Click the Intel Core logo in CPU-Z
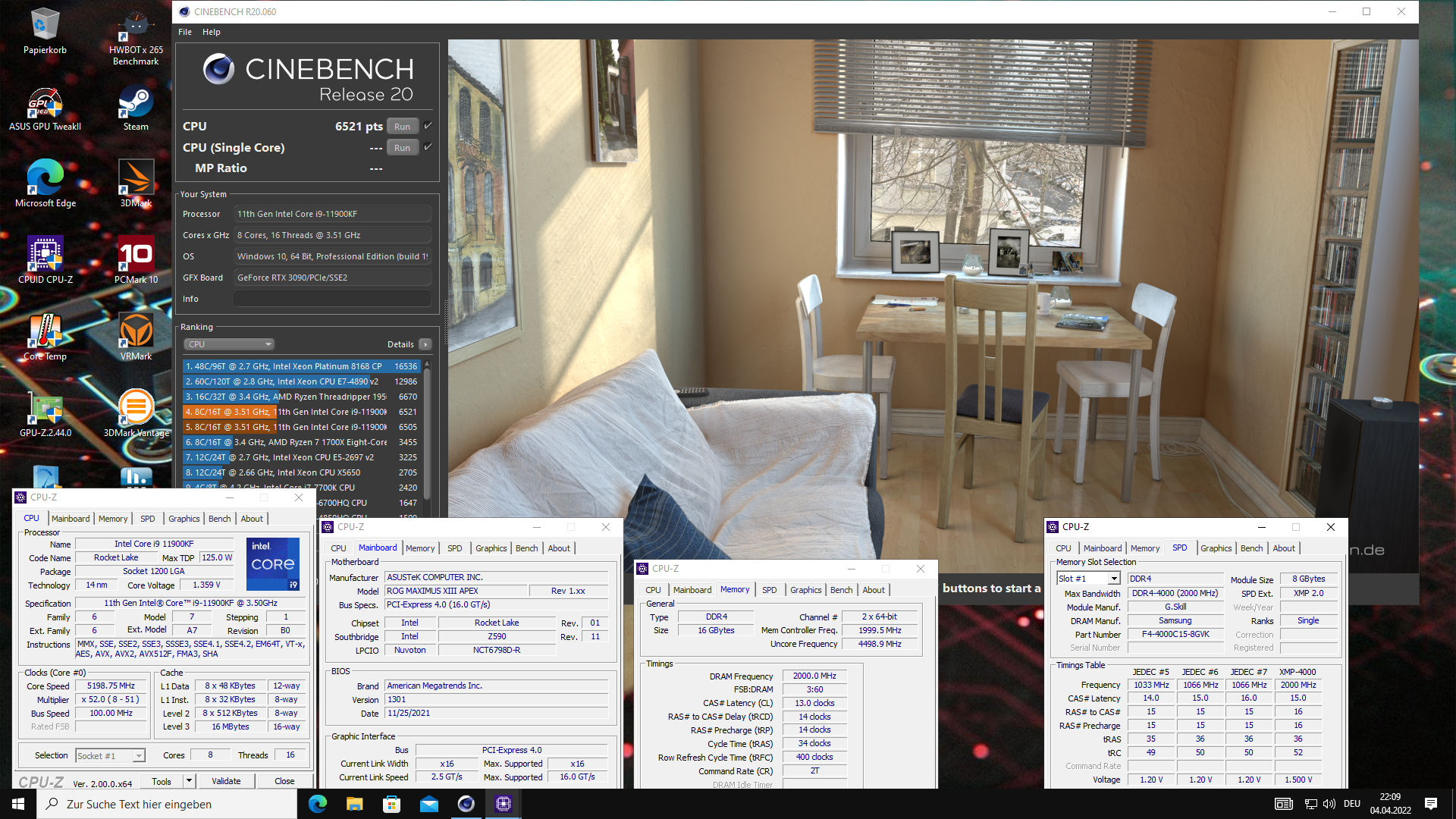 [273, 564]
